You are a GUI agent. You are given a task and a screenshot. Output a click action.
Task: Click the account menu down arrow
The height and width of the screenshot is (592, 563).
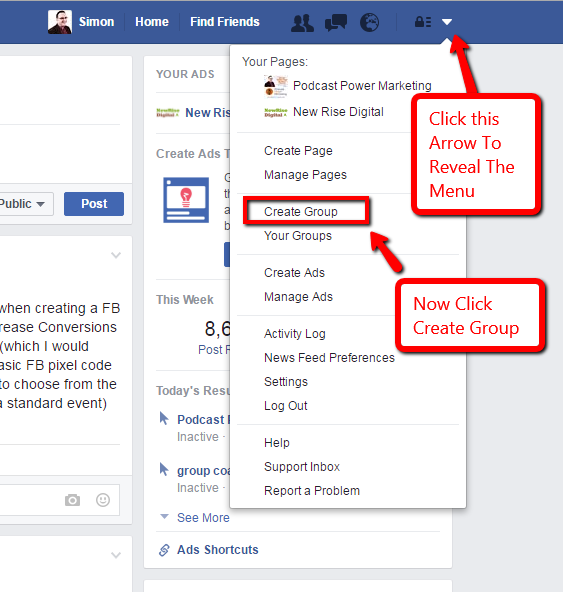click(447, 22)
